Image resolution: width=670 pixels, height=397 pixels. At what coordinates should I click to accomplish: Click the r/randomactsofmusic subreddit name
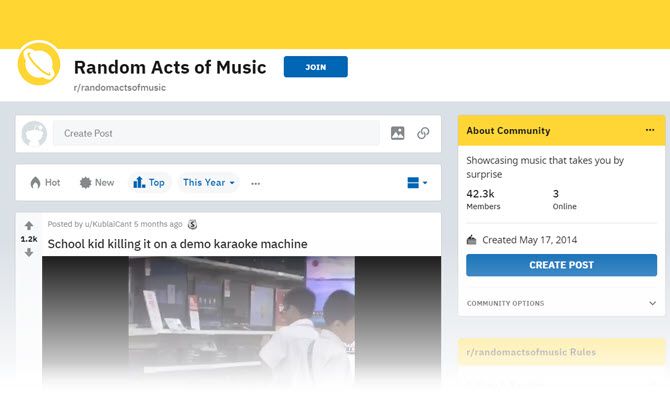[120, 88]
